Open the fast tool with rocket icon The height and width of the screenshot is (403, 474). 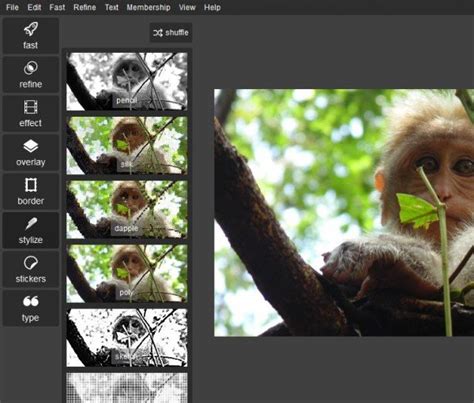(x=31, y=36)
